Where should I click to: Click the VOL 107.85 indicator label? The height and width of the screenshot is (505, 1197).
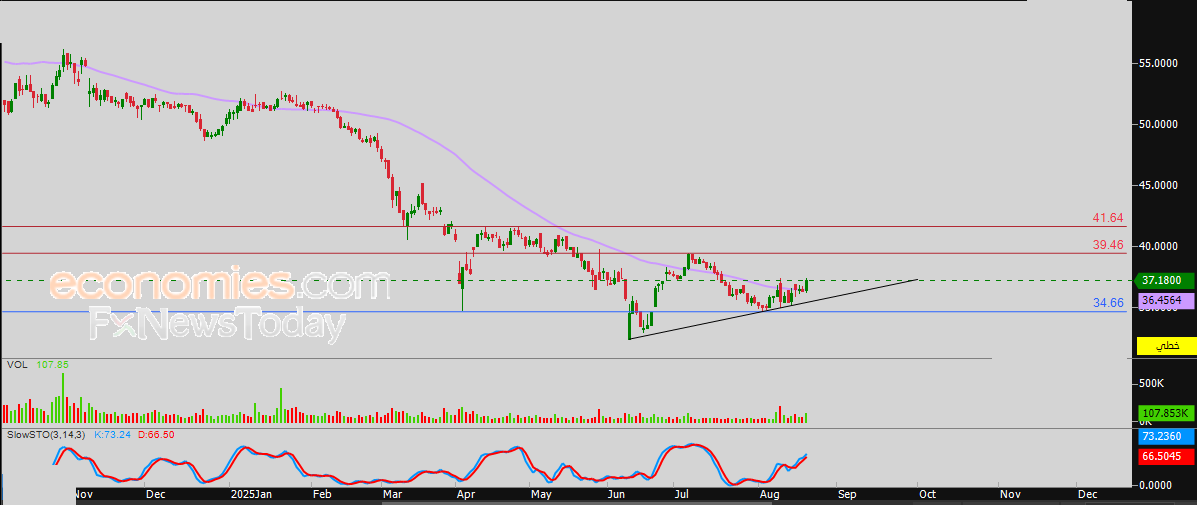(x=37, y=365)
